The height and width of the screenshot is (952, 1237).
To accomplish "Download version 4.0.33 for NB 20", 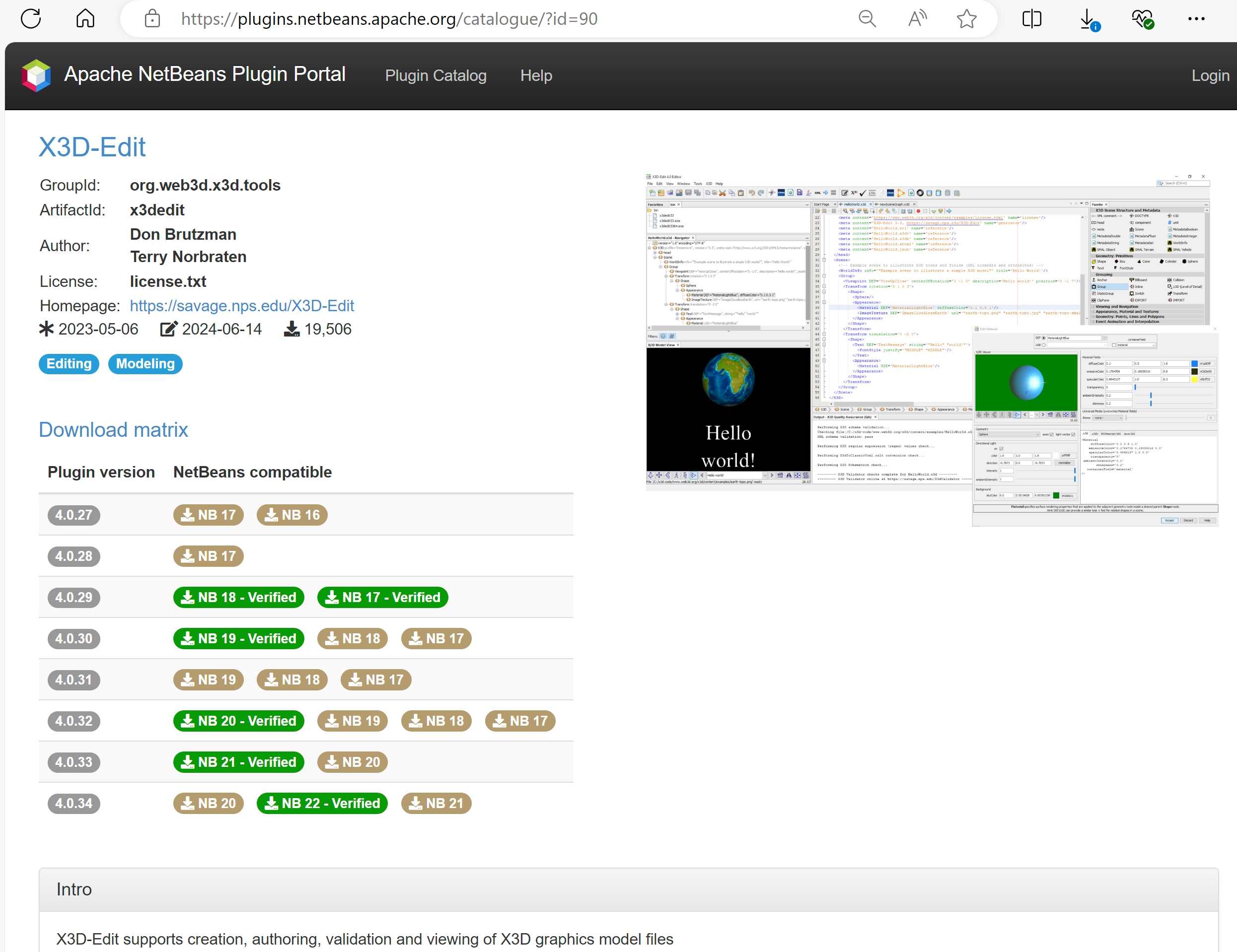I will (x=353, y=762).
